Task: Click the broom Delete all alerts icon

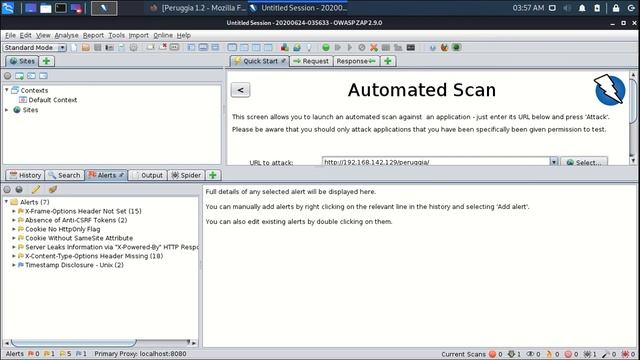Action: pos(53,189)
